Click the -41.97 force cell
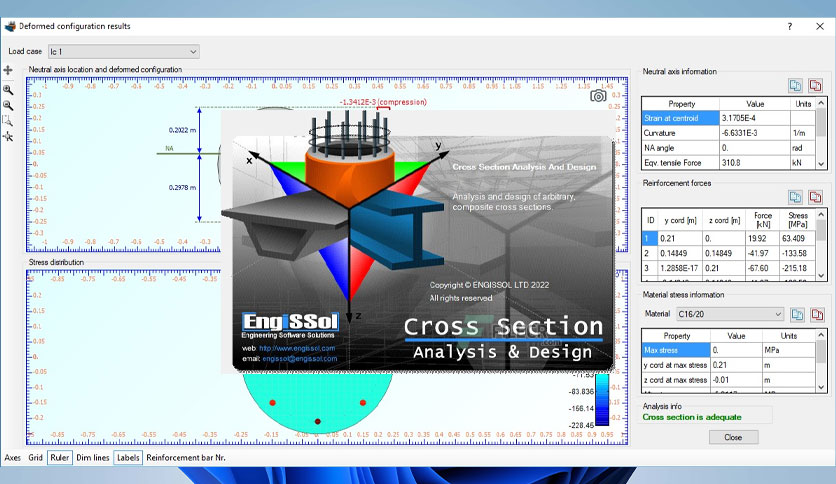This screenshot has width=836, height=484. click(x=763, y=253)
